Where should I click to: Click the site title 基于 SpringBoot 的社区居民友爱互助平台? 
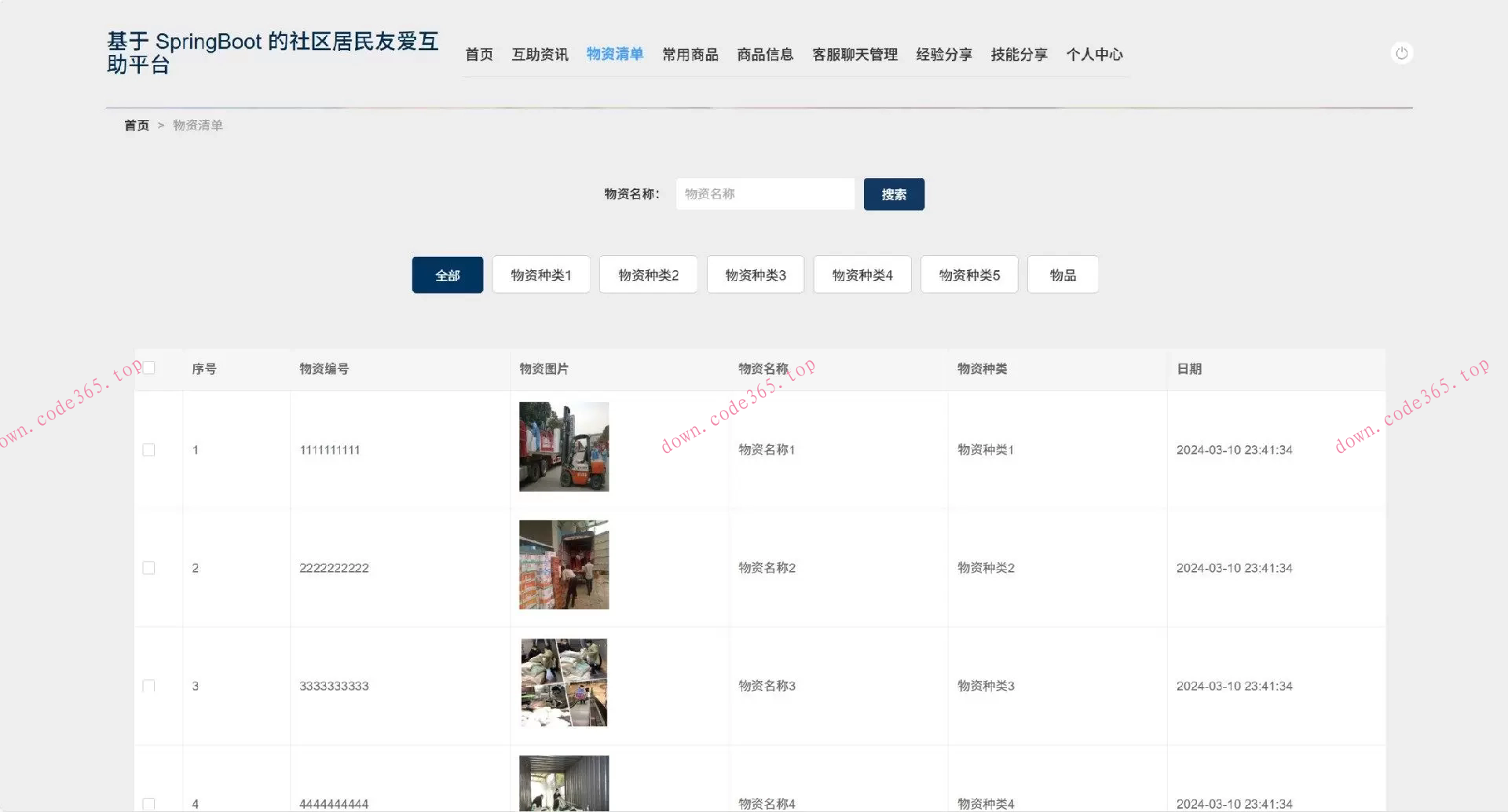tap(273, 52)
